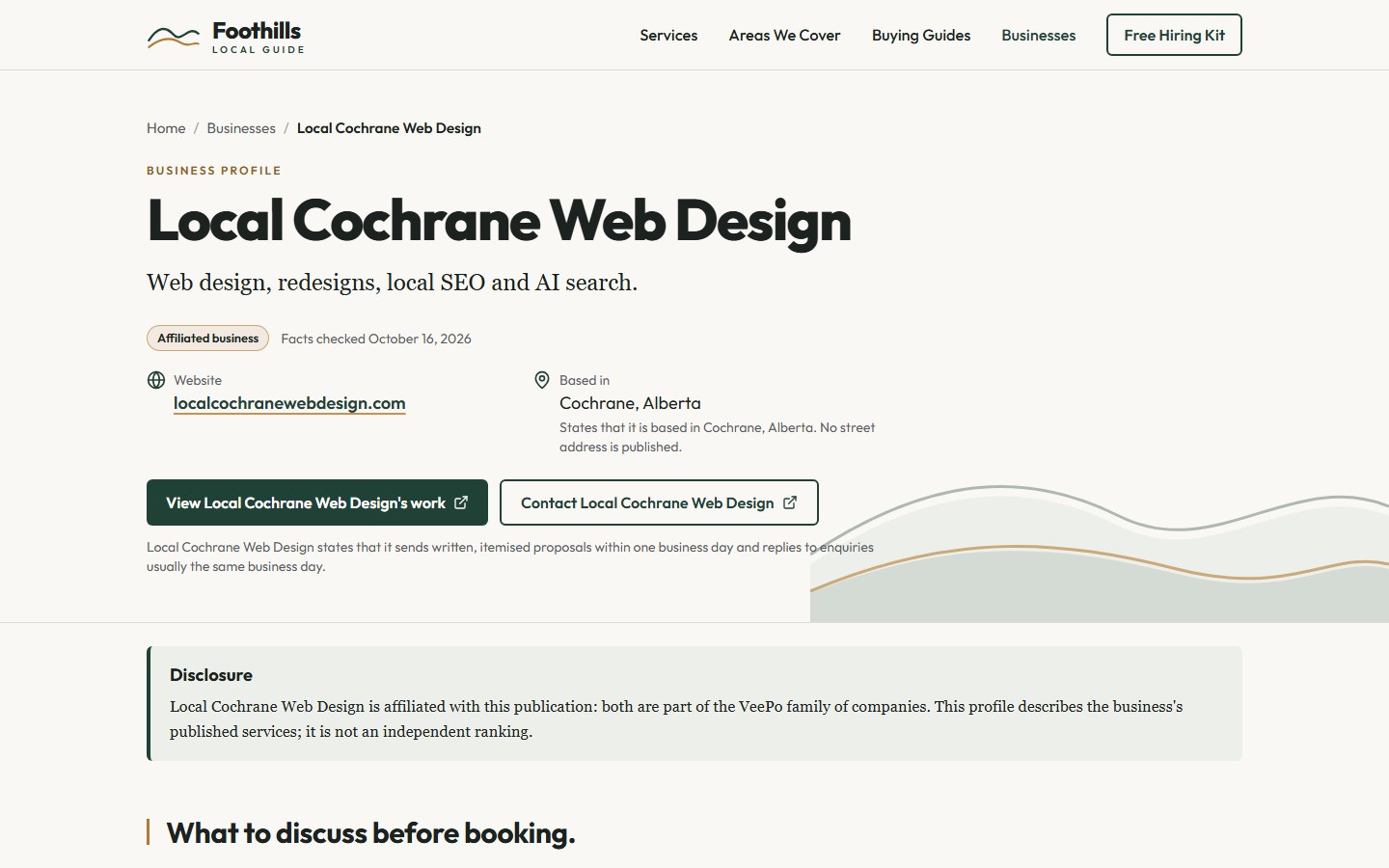Click the What to discuss before booking heading
Viewport: 1389px width, 868px height.
coord(370,833)
